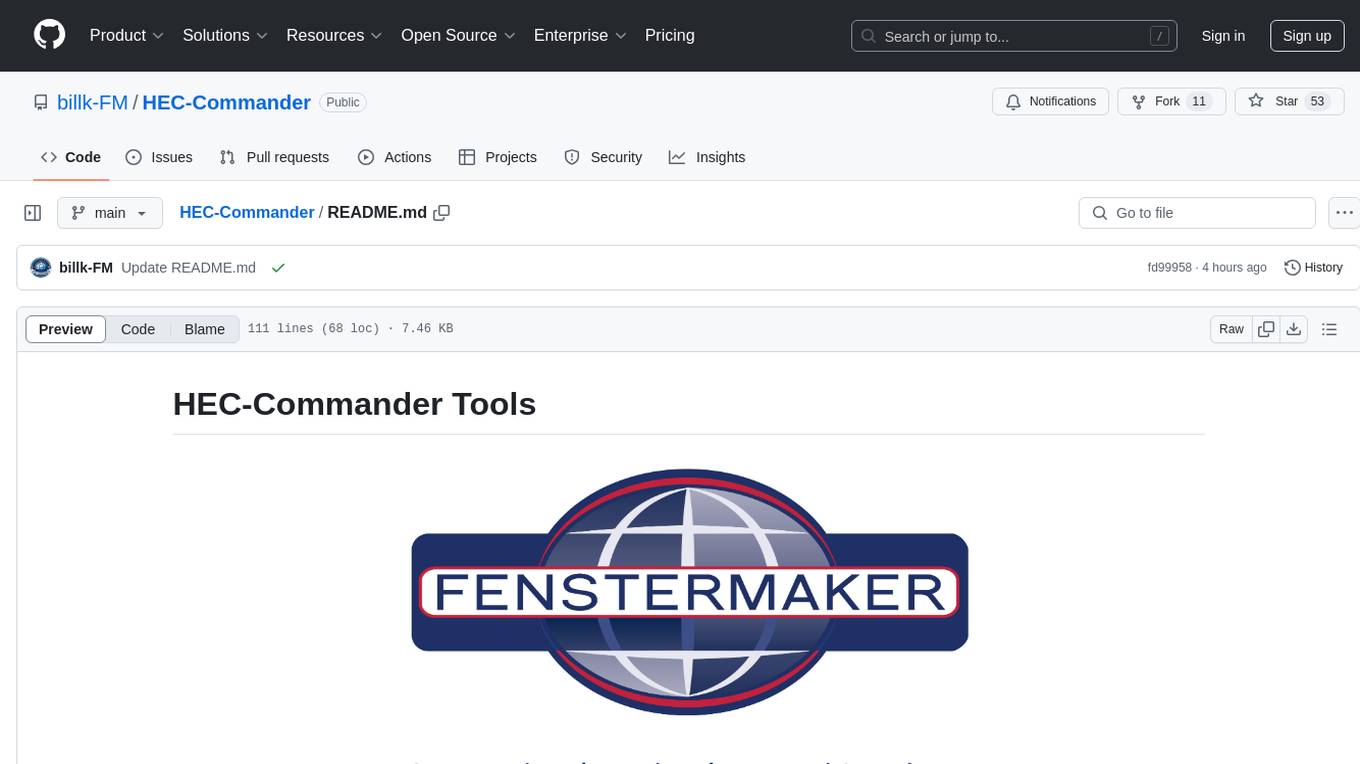Click the Sign up button

[1307, 36]
